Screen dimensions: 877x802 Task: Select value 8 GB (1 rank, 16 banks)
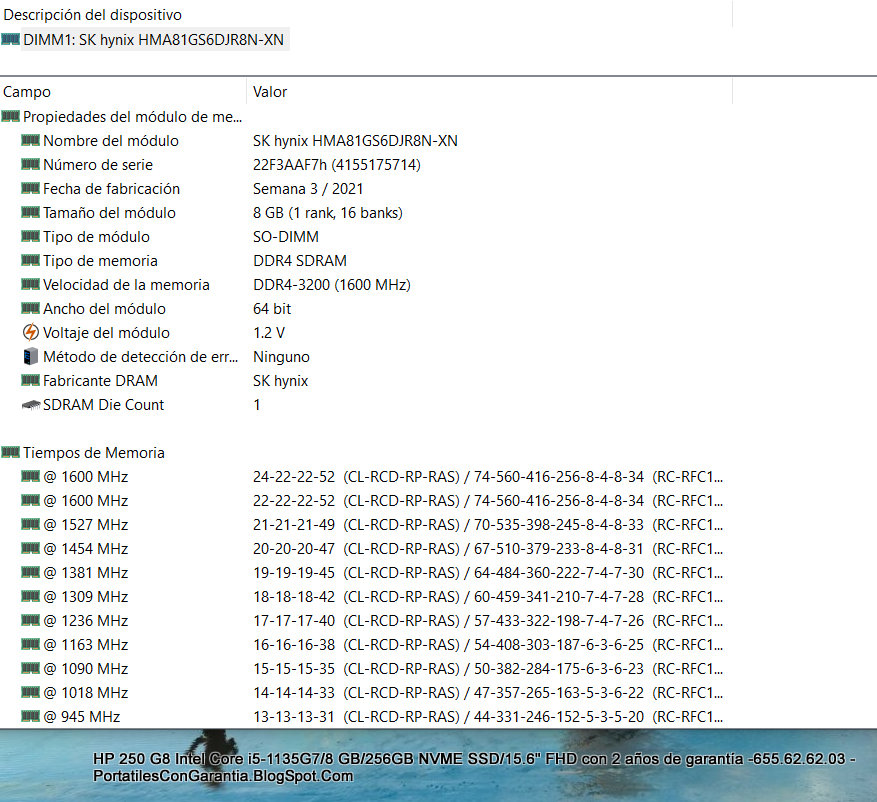328,213
